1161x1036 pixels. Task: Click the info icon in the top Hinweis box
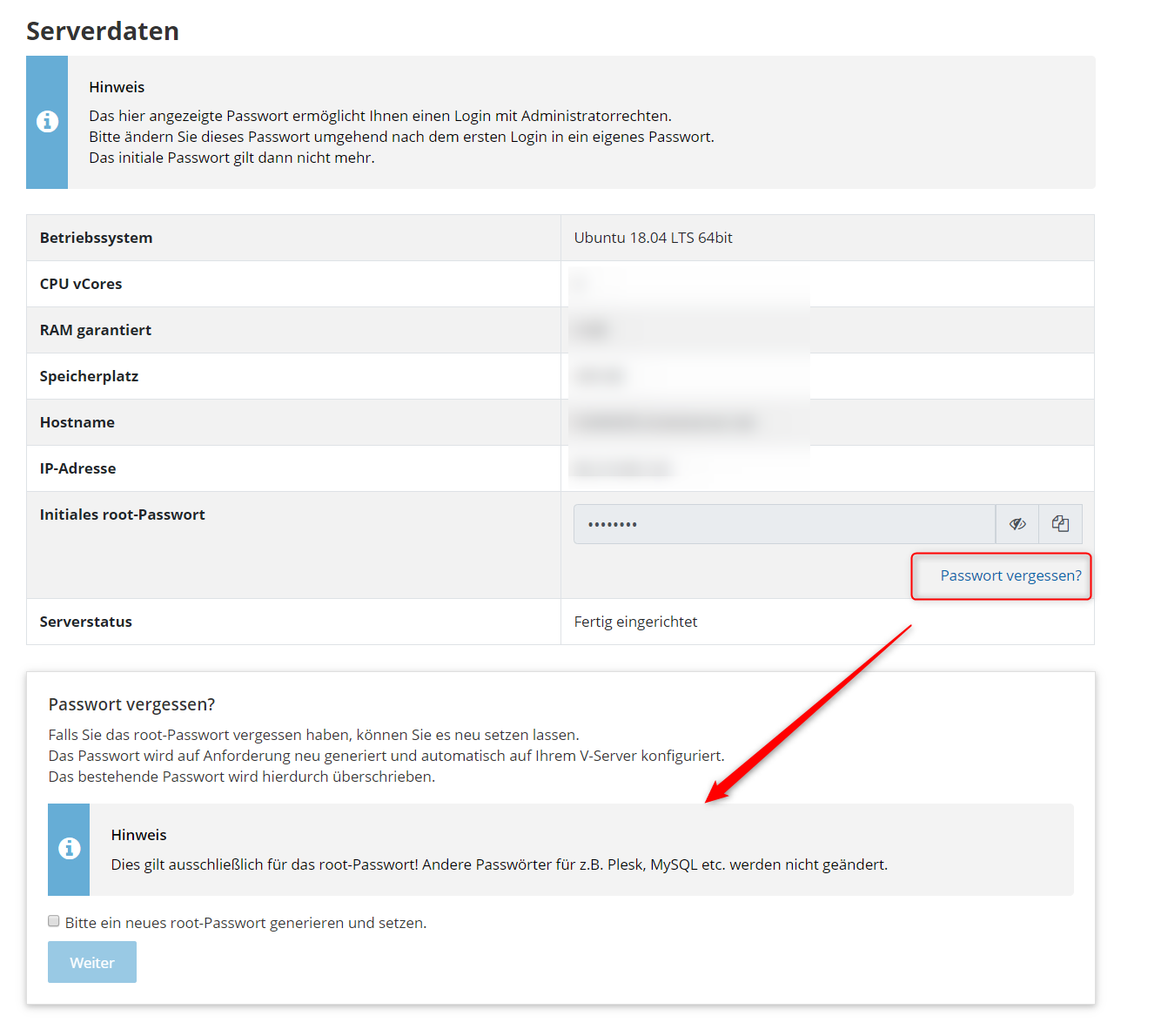[47, 122]
